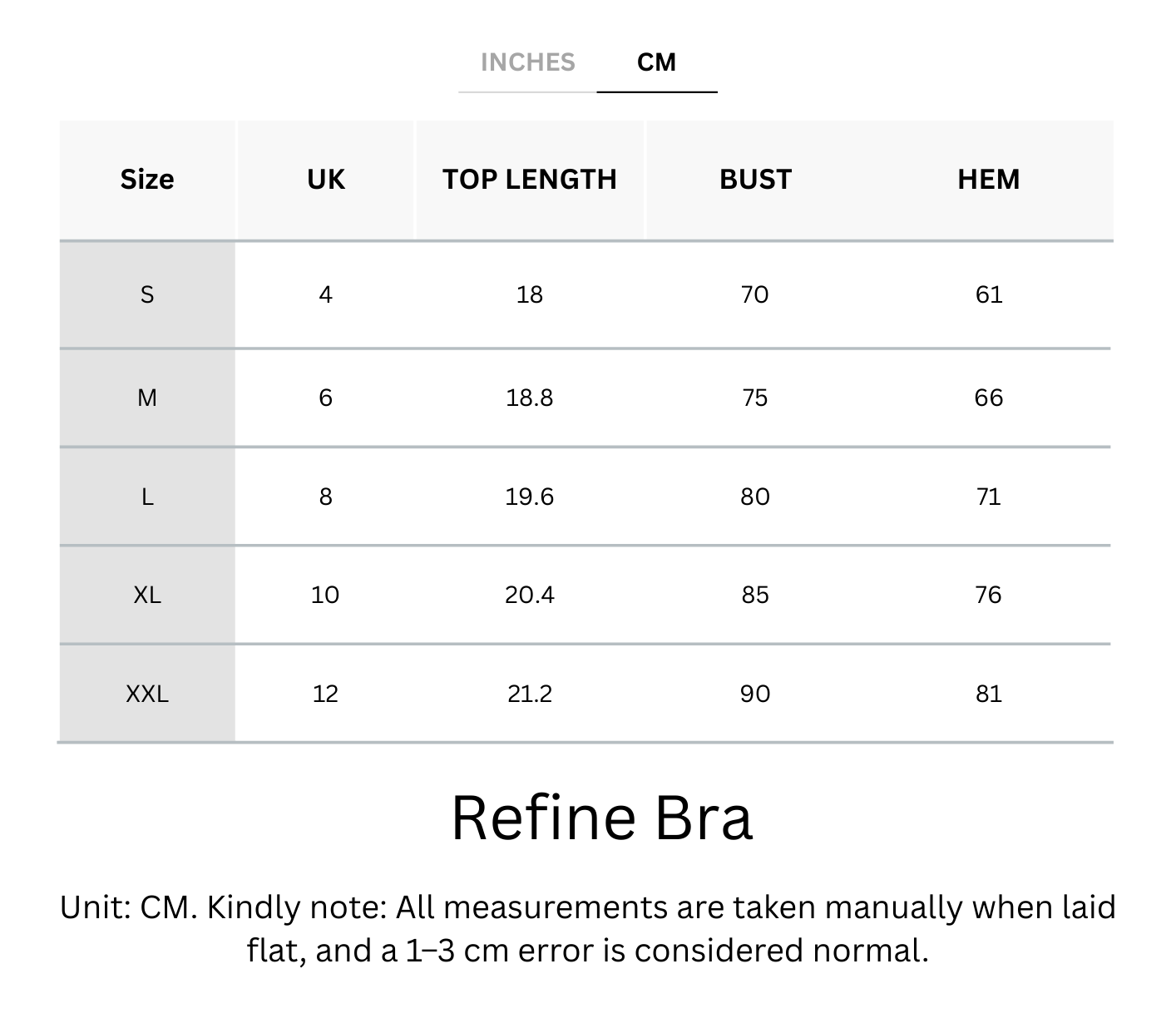Click the UK size 4 cell
Viewport: 1176px width, 1028px height.
(x=325, y=294)
